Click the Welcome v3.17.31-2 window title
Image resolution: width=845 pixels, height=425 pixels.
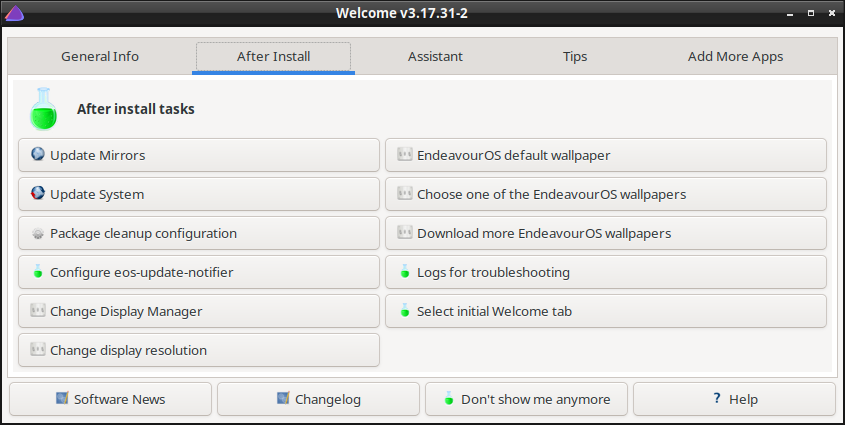401,13
